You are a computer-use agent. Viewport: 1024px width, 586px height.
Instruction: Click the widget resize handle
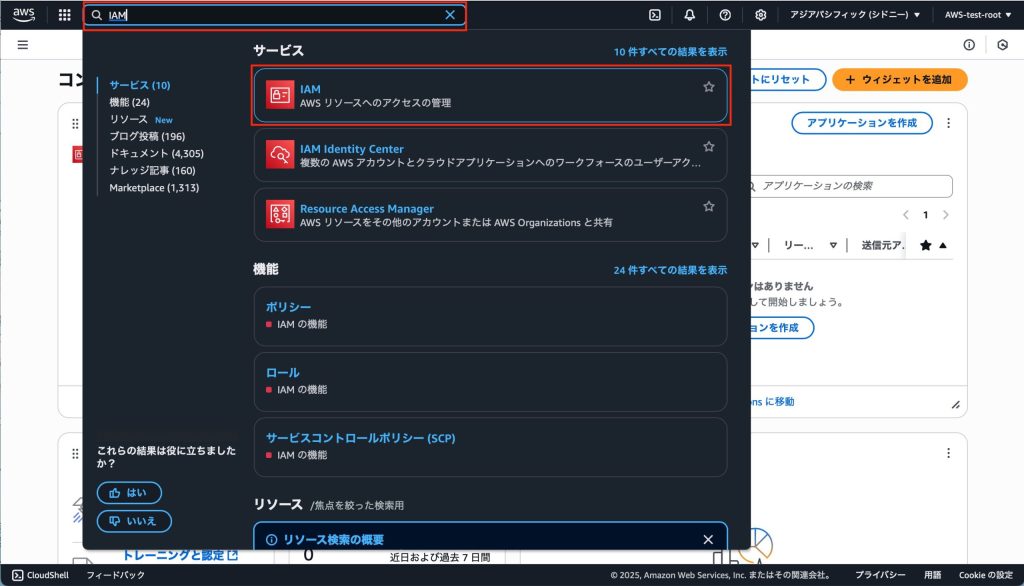(955, 404)
